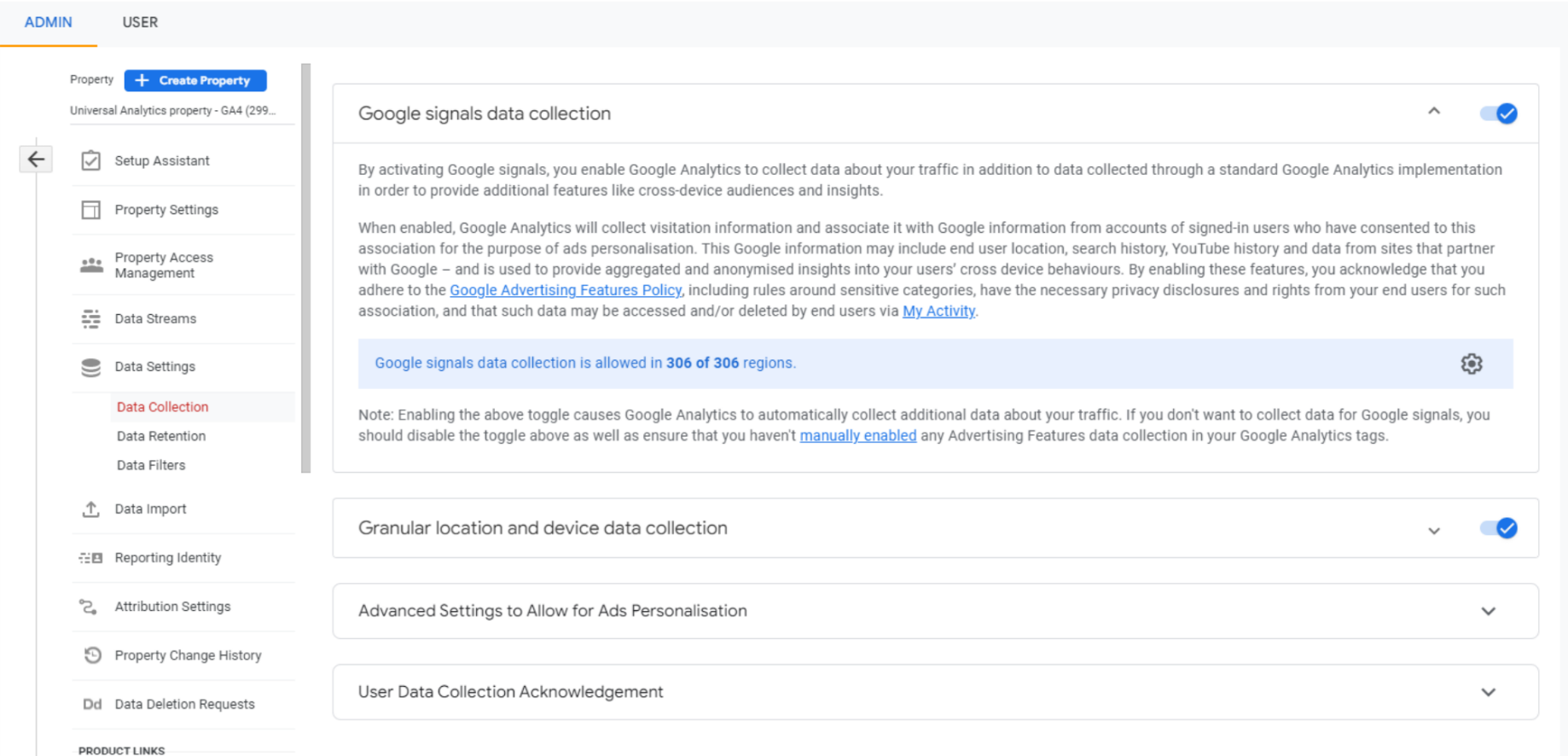
Task: Expand User Data Collection Acknowledgement section
Action: [x=1488, y=692]
